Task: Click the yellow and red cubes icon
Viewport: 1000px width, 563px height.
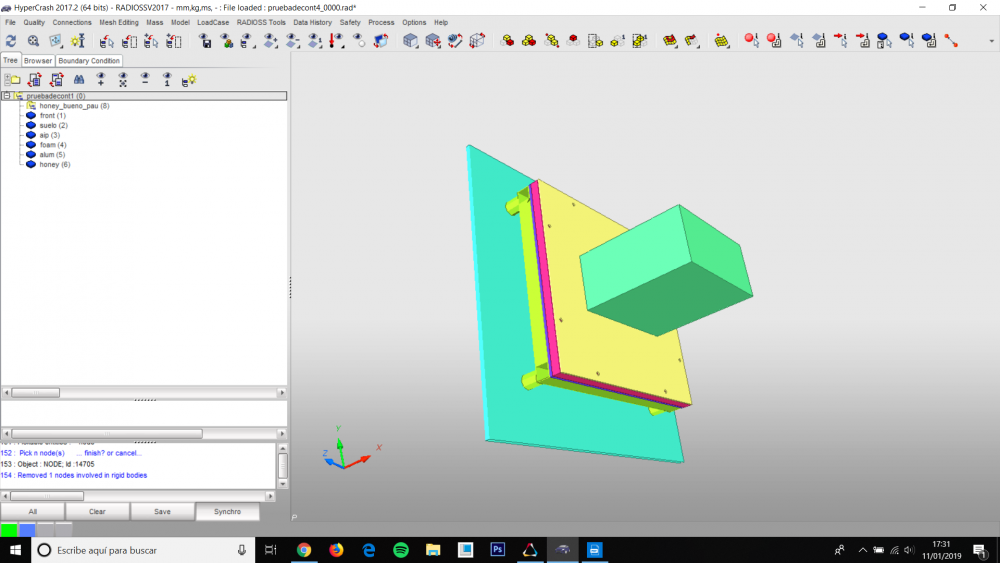Action: pyautogui.click(x=529, y=41)
